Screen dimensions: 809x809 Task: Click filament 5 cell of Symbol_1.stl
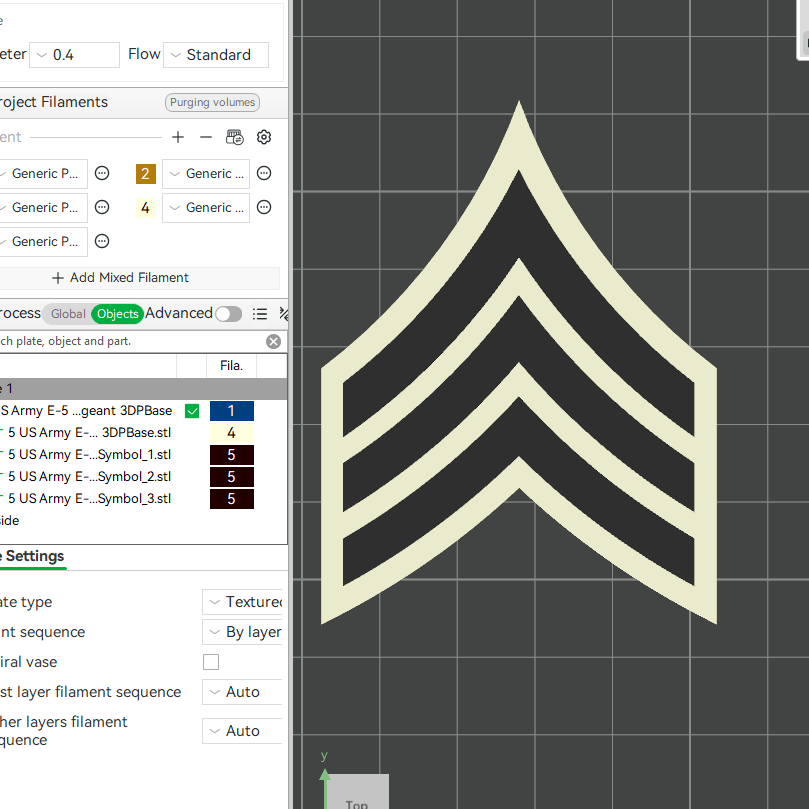[x=232, y=455]
